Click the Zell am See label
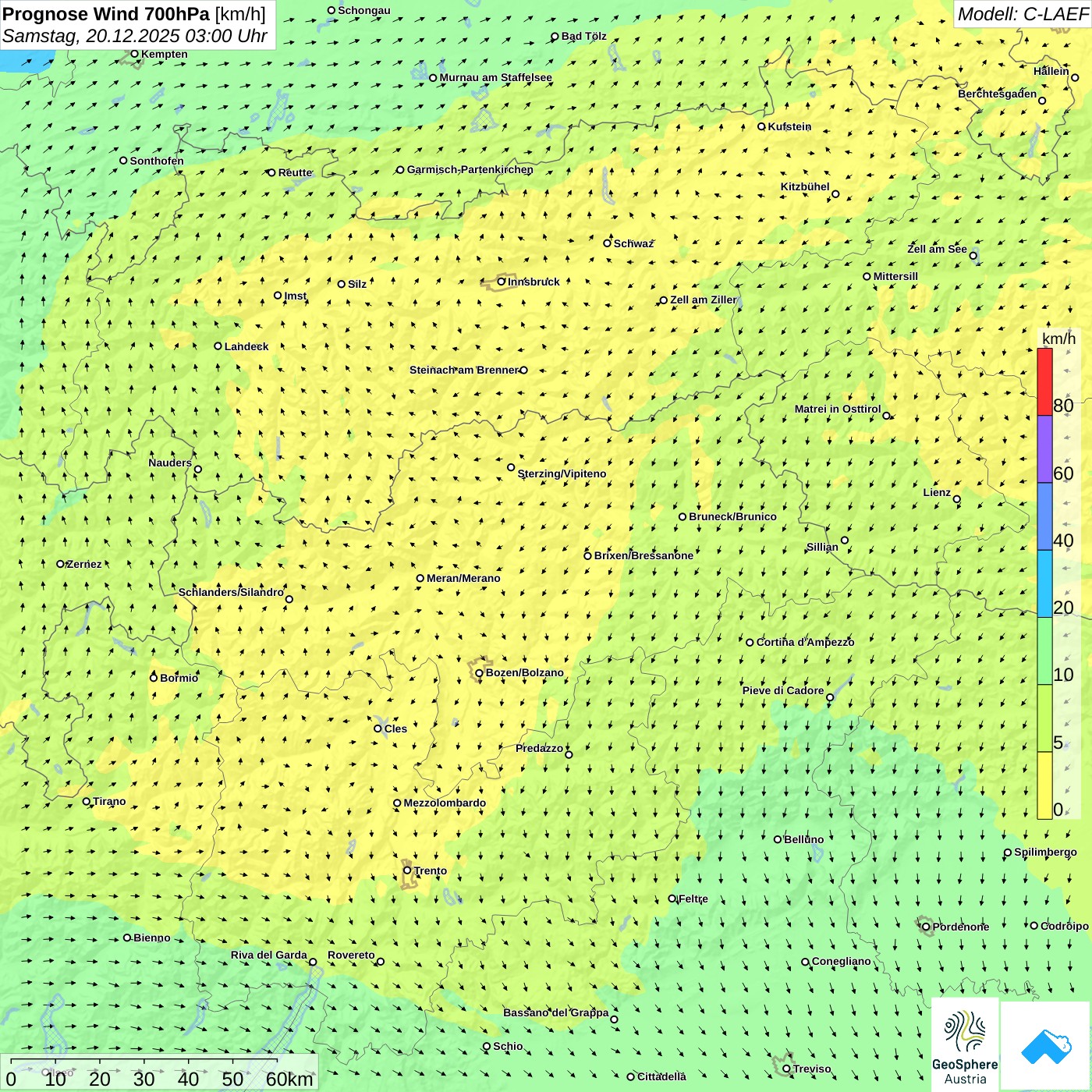1092x1092 pixels. [937, 249]
